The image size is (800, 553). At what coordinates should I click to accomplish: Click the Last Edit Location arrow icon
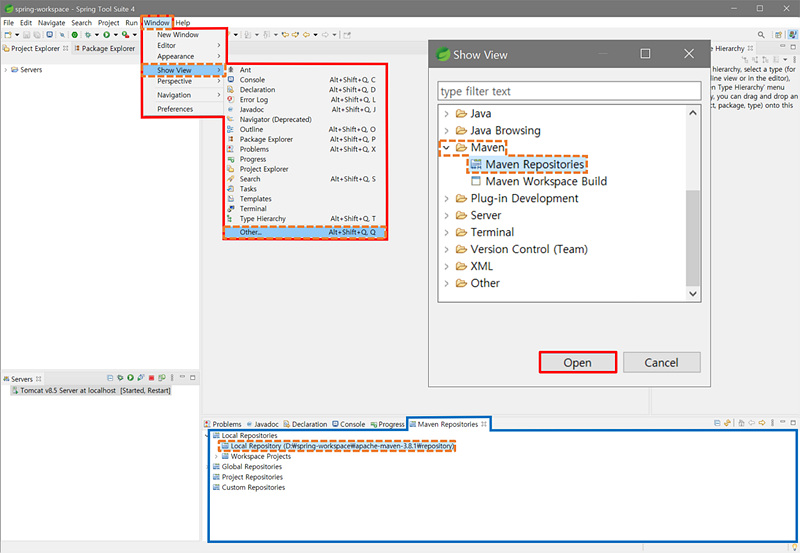click(x=285, y=35)
